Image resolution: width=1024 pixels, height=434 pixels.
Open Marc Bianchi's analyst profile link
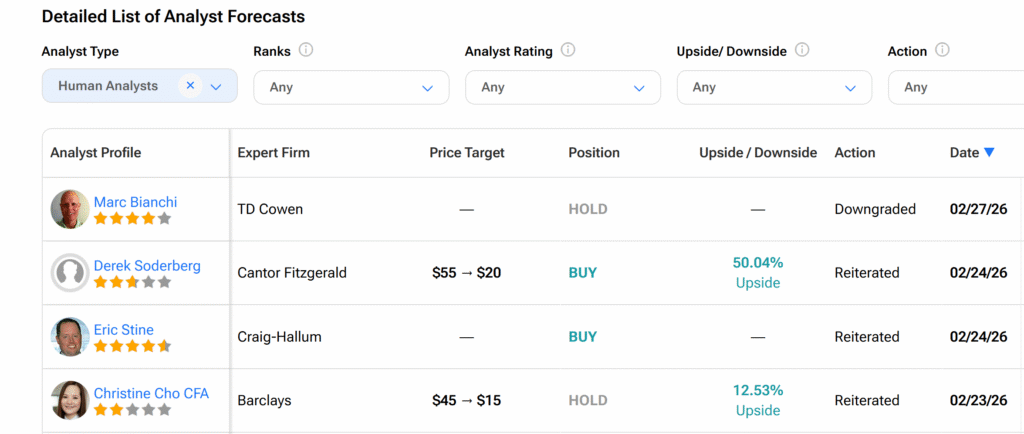tap(135, 202)
